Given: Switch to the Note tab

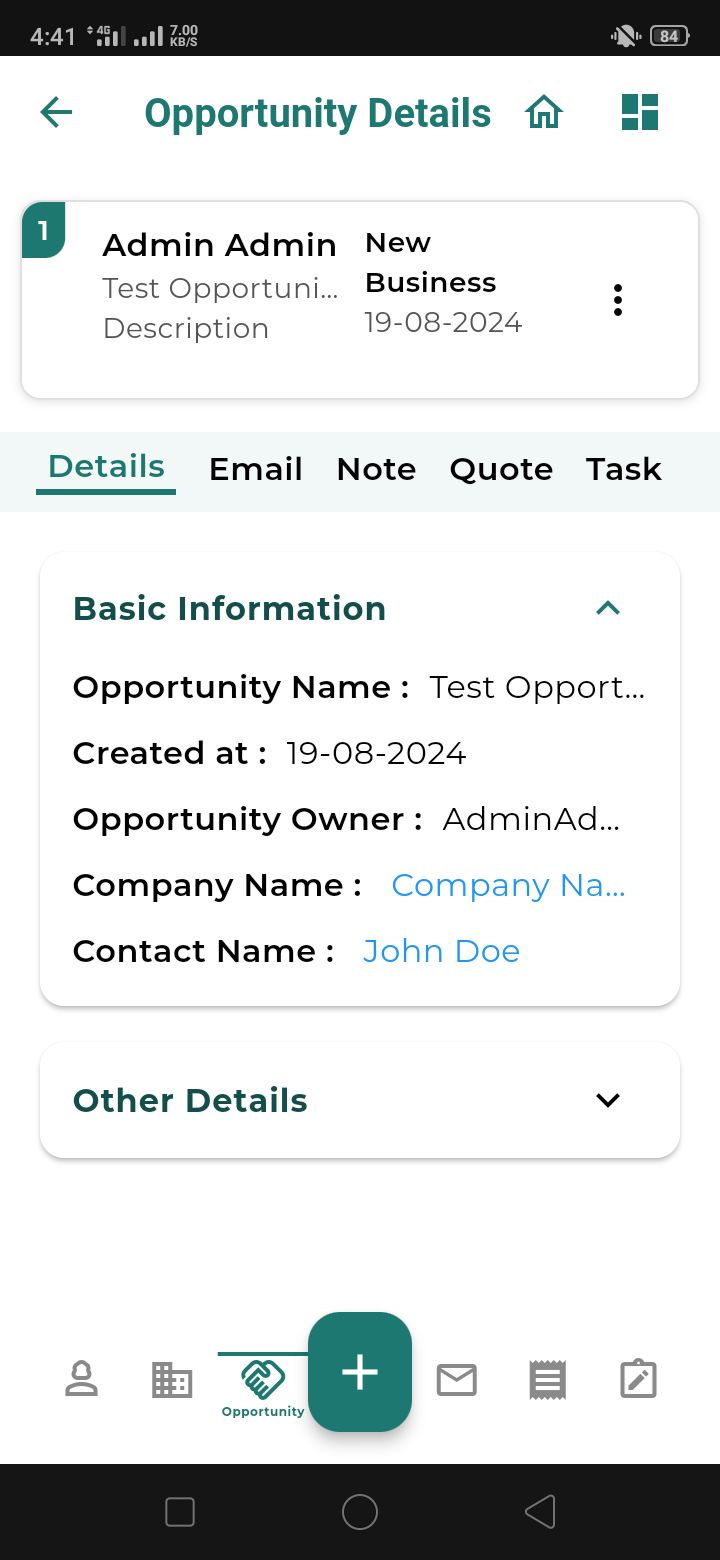Looking at the screenshot, I should (x=376, y=469).
